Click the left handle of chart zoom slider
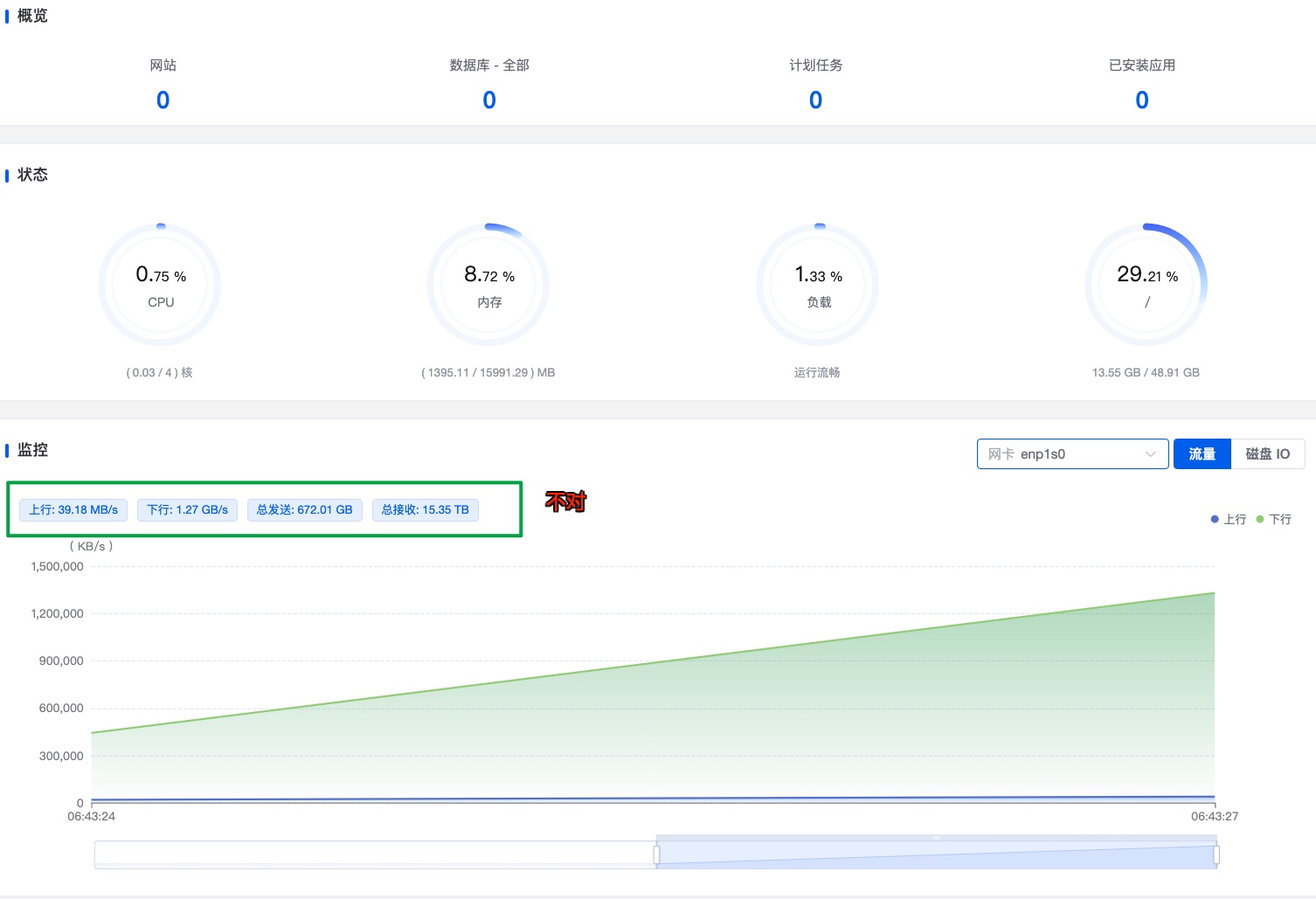Image resolution: width=1316 pixels, height=899 pixels. click(656, 854)
